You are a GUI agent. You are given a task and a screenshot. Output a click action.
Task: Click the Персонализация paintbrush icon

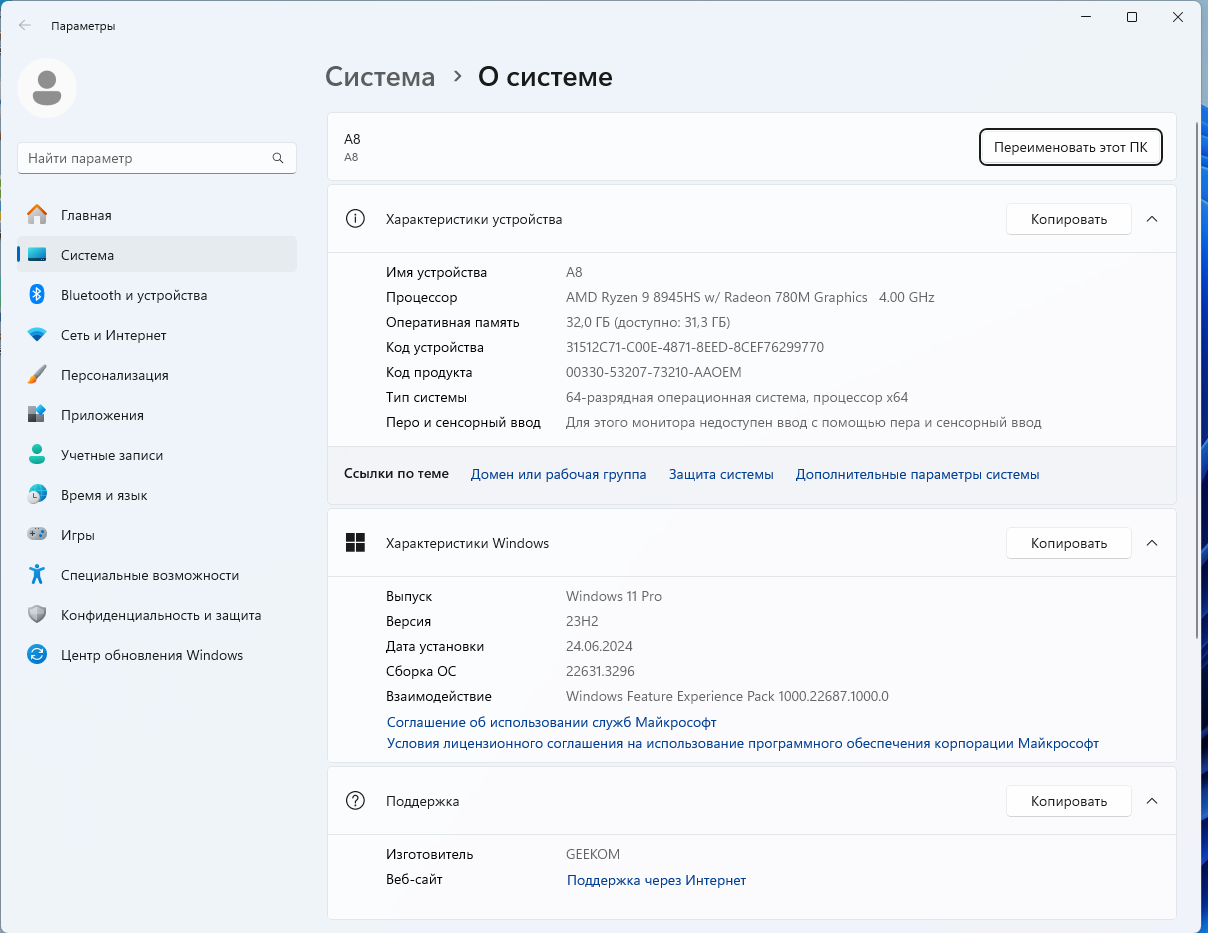pyautogui.click(x=37, y=375)
